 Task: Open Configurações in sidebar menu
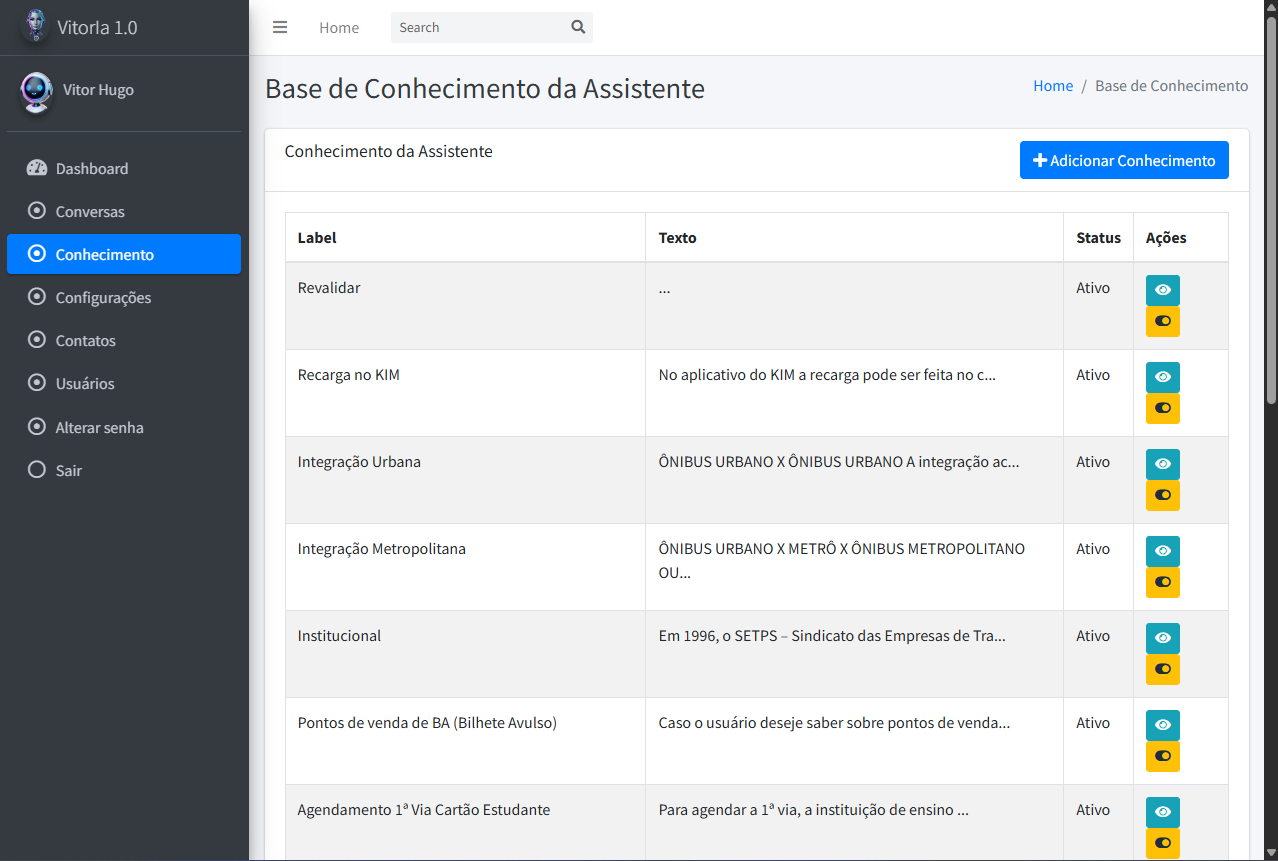(103, 298)
